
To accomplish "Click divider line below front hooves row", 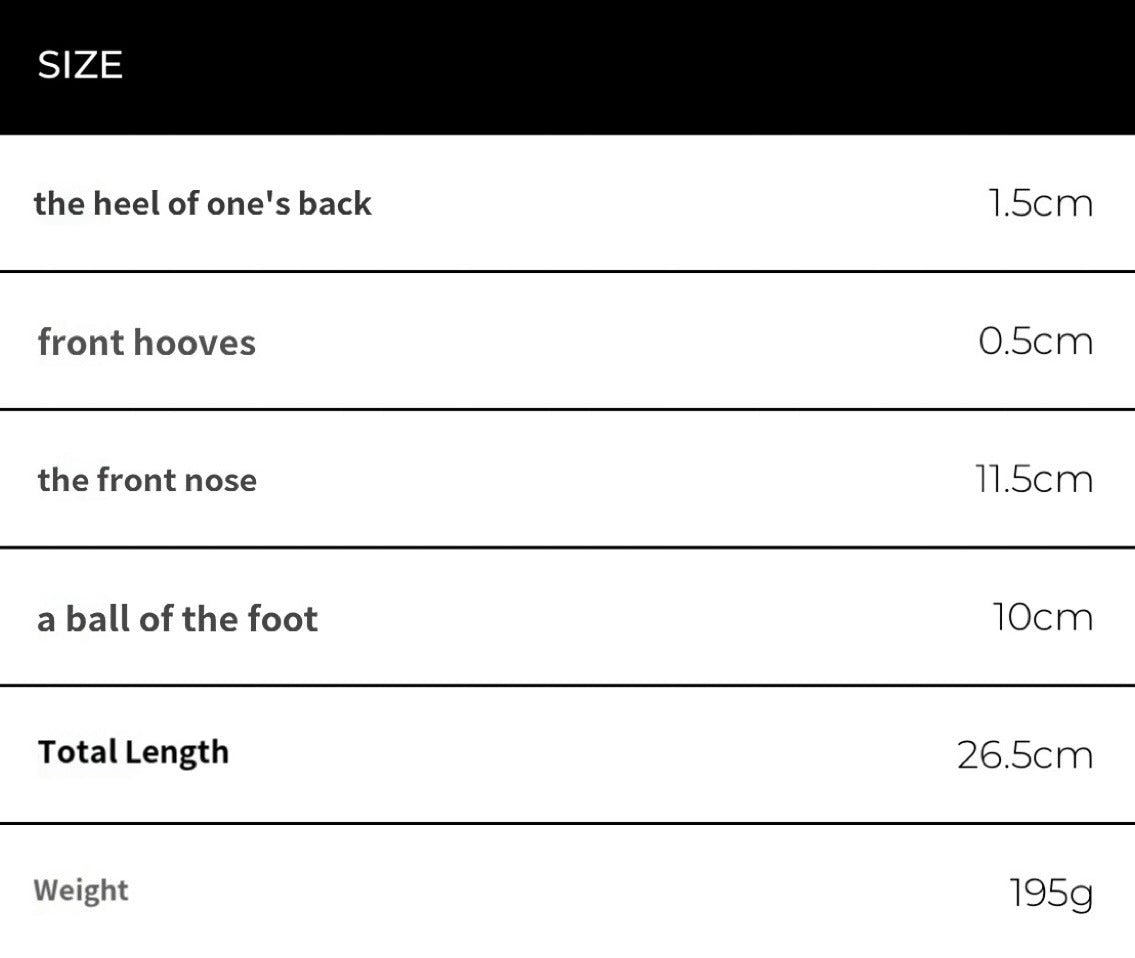I will click(x=568, y=409).
